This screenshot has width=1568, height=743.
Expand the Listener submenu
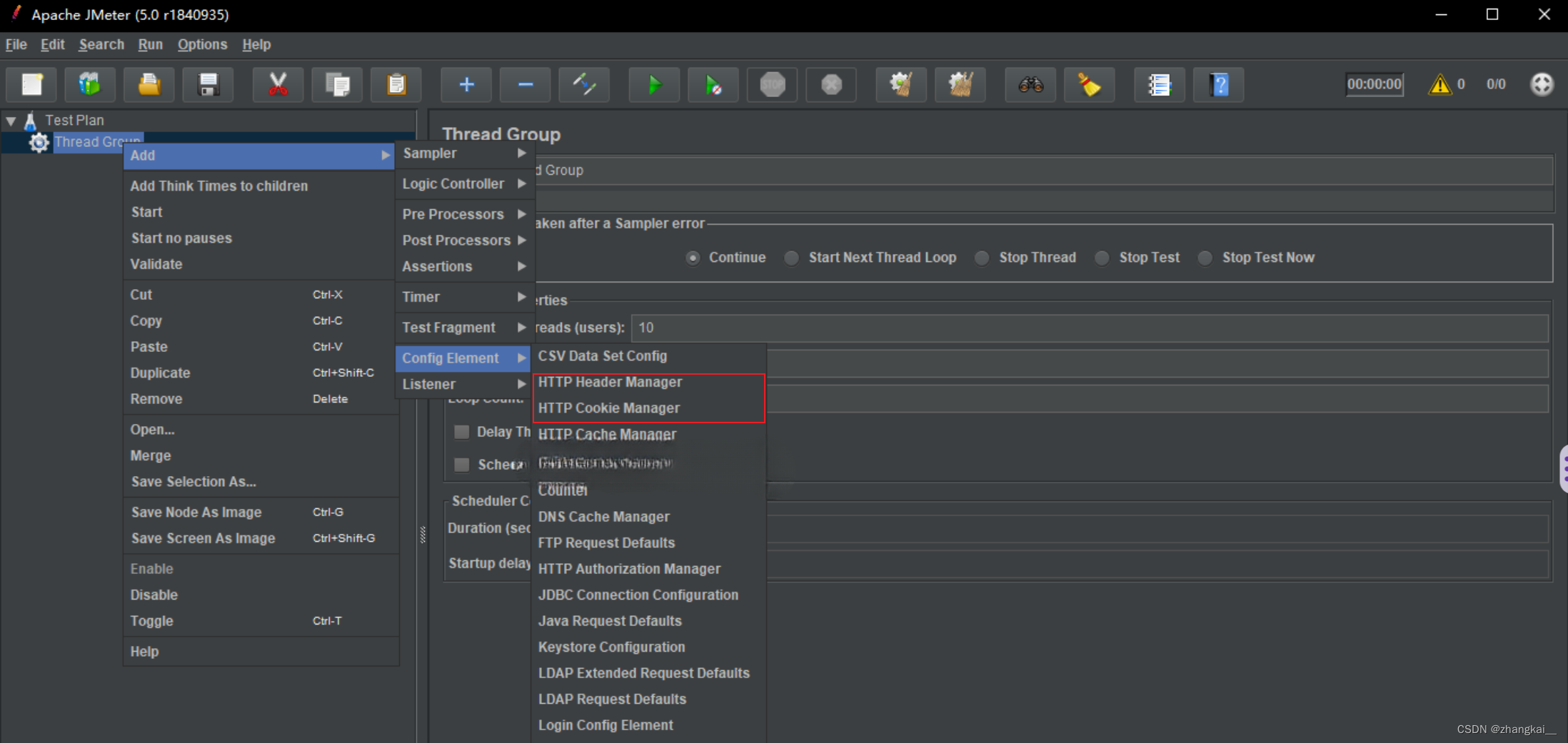(464, 384)
